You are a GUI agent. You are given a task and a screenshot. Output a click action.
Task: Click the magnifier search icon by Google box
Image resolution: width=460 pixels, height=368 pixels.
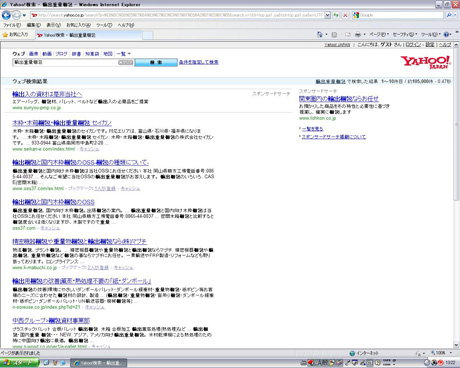click(449, 15)
